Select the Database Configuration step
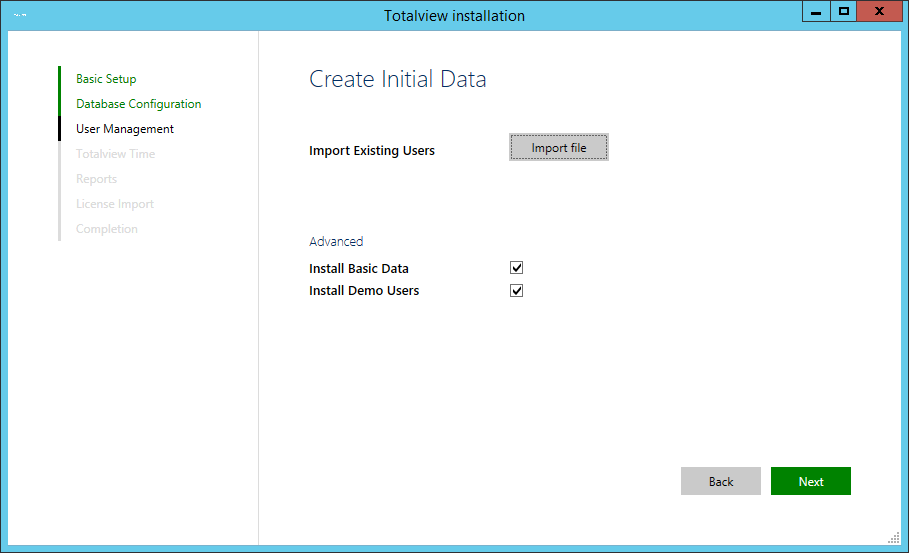Viewport: 909px width, 553px height. pyautogui.click(x=139, y=104)
